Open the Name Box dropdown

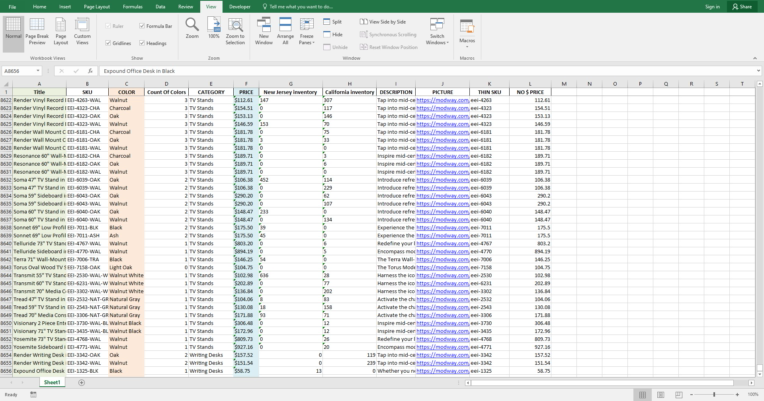(x=38, y=71)
